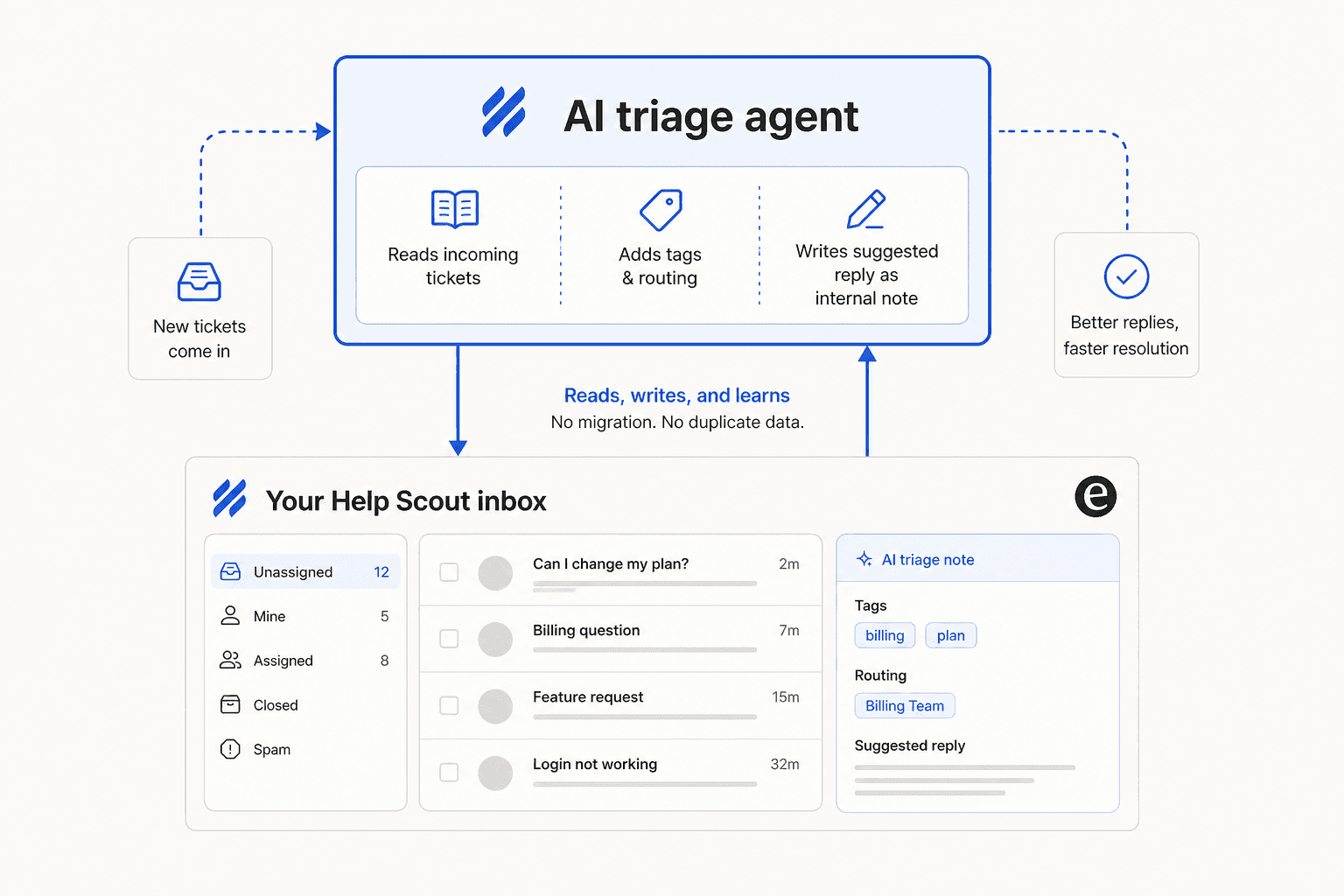The width and height of the screenshot is (1344, 896).
Task: Click the No migration. No duplicate data. text
Action: [x=677, y=422]
